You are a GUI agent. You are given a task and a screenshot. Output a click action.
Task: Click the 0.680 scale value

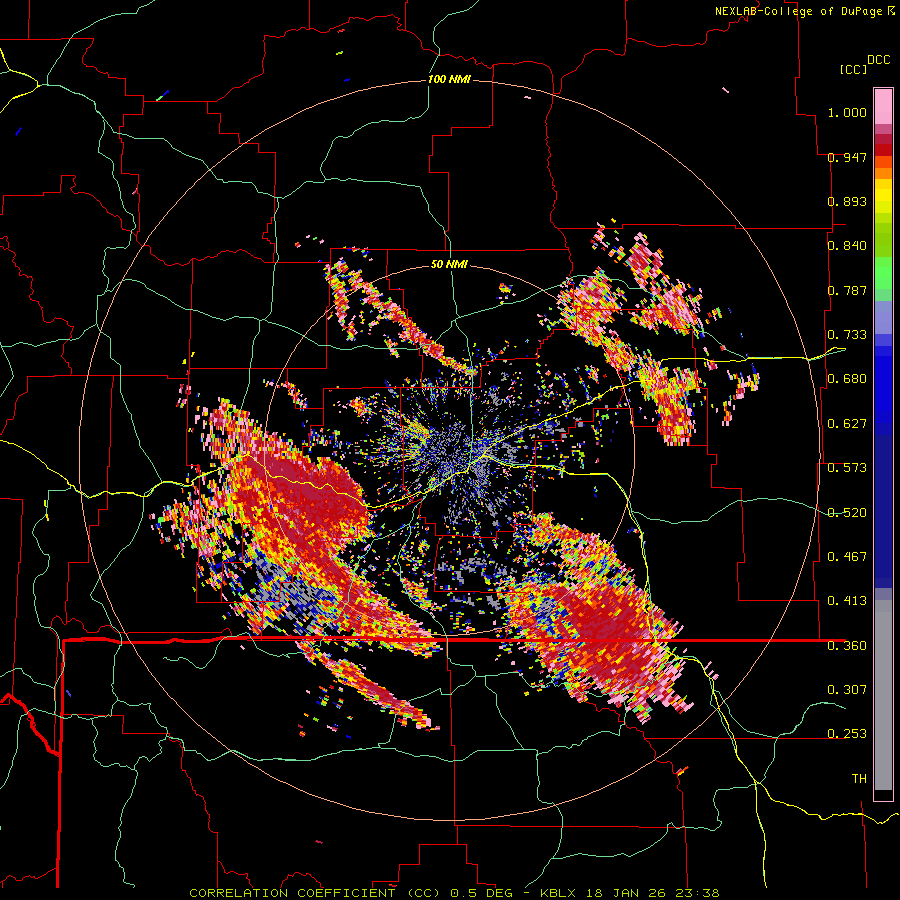[847, 379]
